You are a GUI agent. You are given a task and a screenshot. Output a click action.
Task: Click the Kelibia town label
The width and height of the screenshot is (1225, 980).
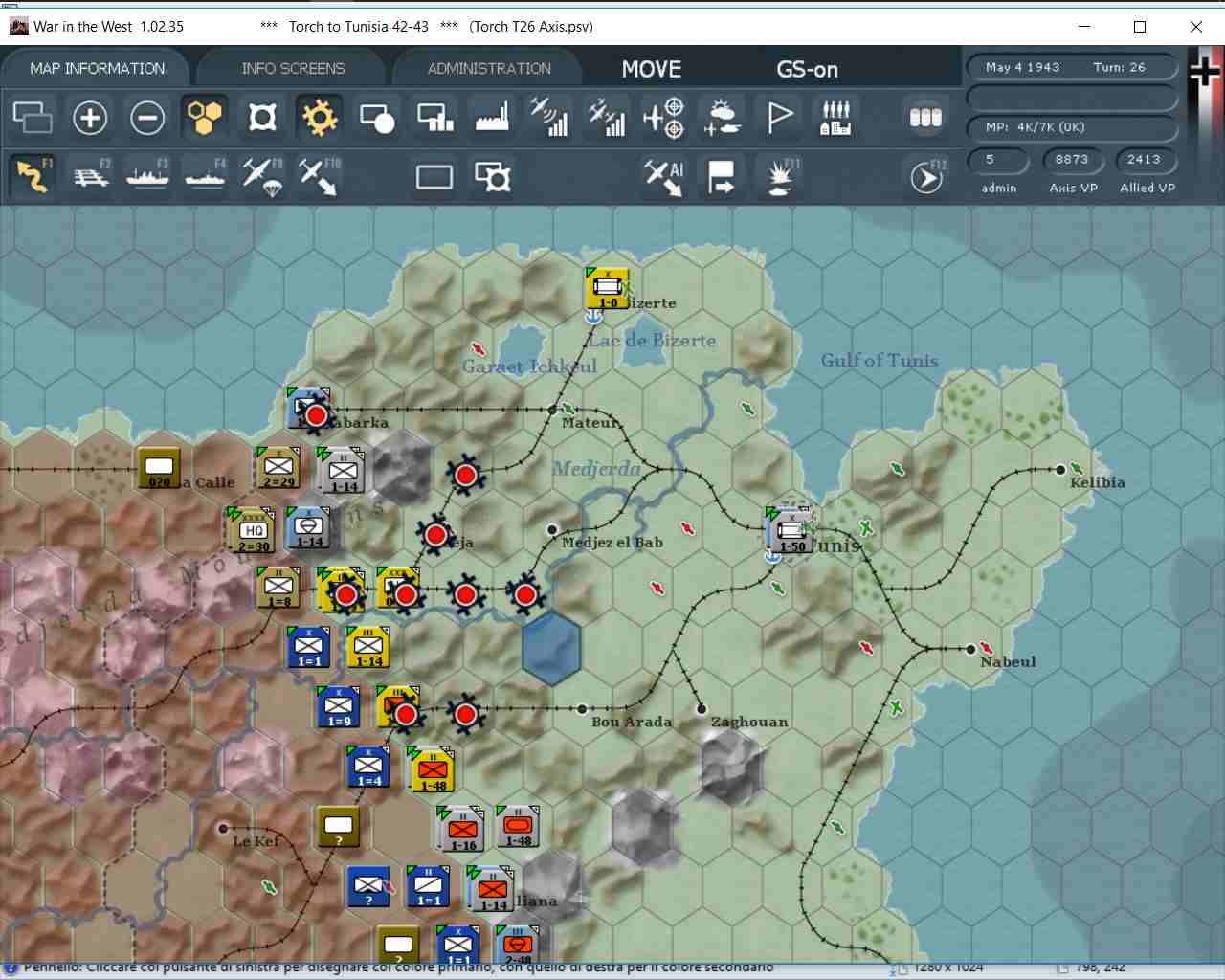[1097, 482]
